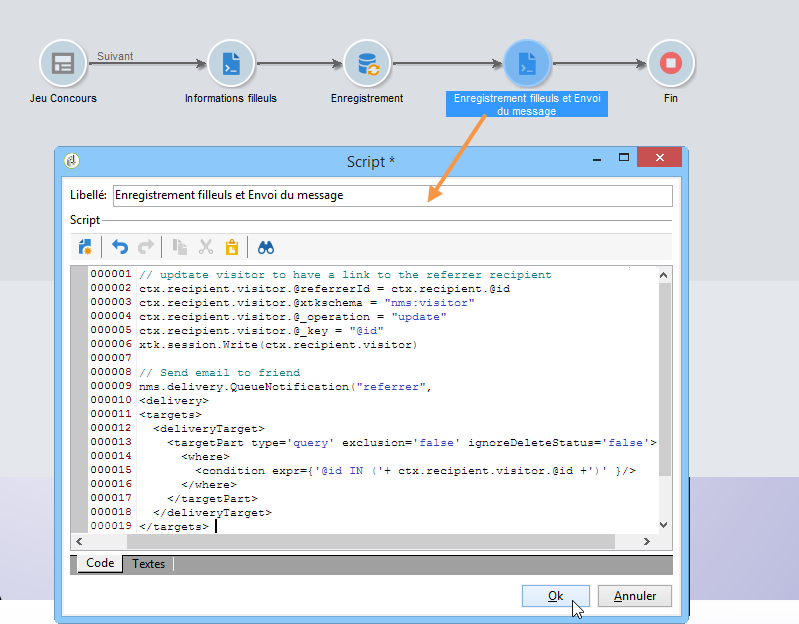This screenshot has width=799, height=624.
Task: Click the Suivant transition label
Action: pos(115,56)
